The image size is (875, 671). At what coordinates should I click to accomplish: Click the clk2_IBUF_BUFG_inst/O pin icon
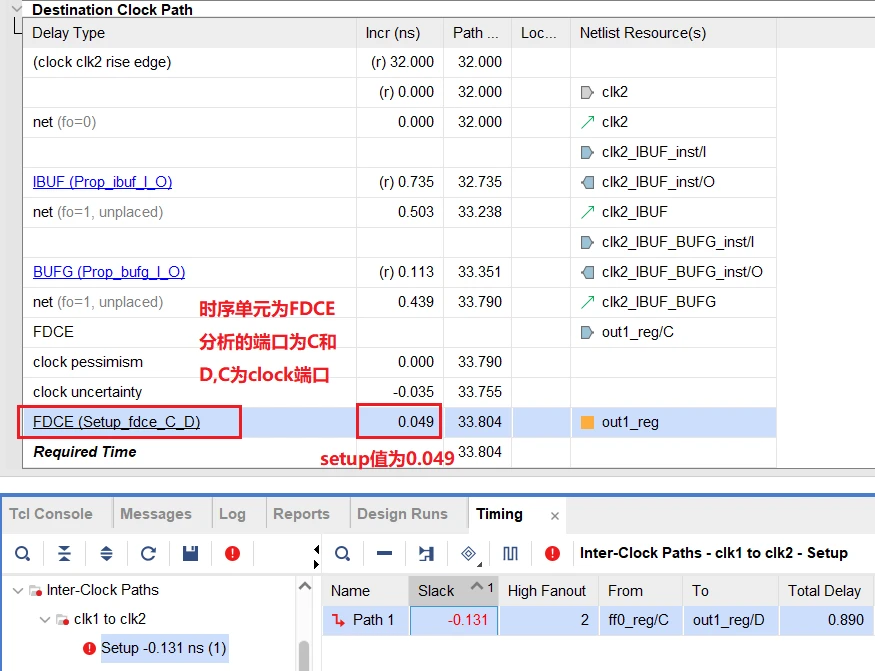tap(587, 272)
